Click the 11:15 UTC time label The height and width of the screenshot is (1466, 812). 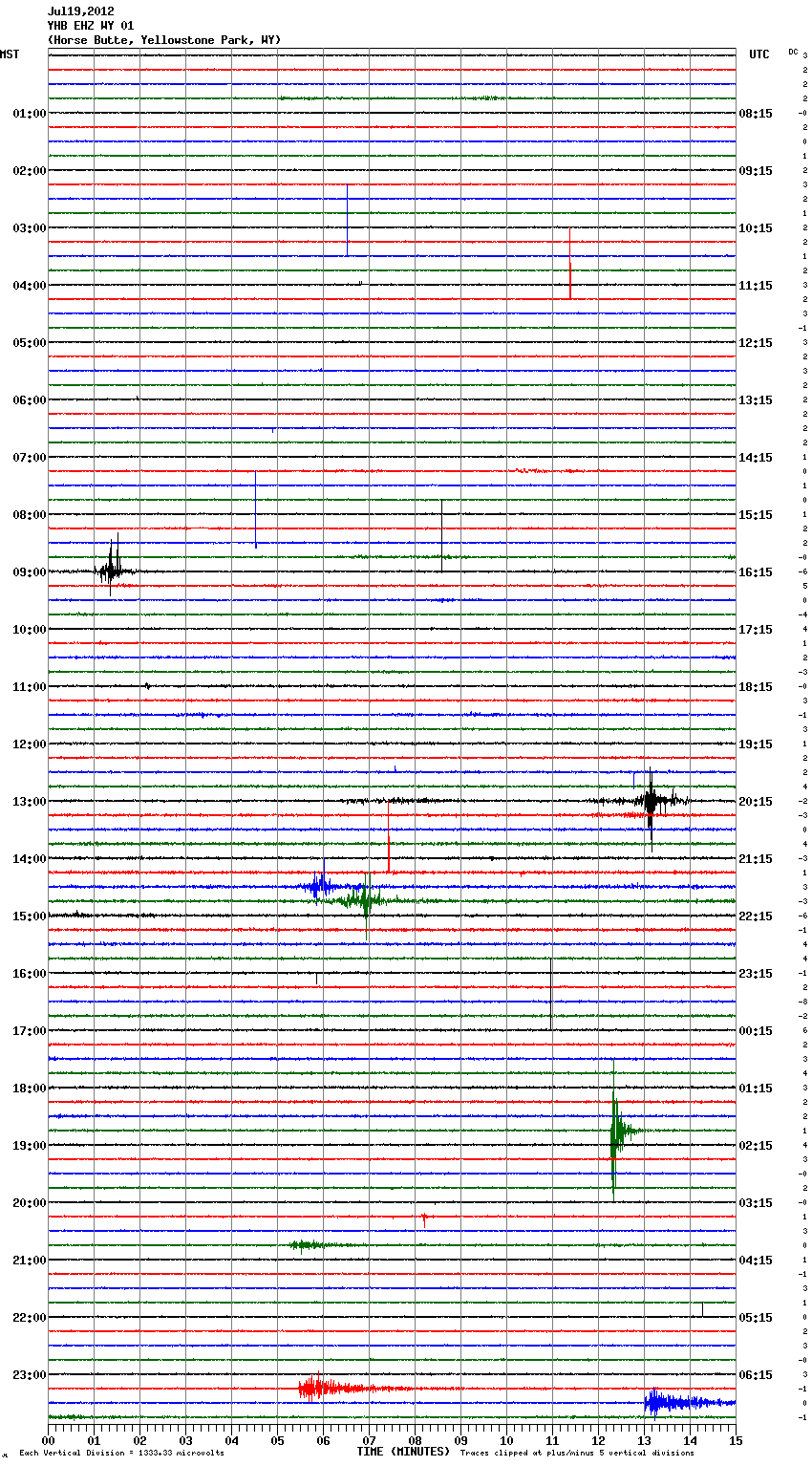point(756,286)
